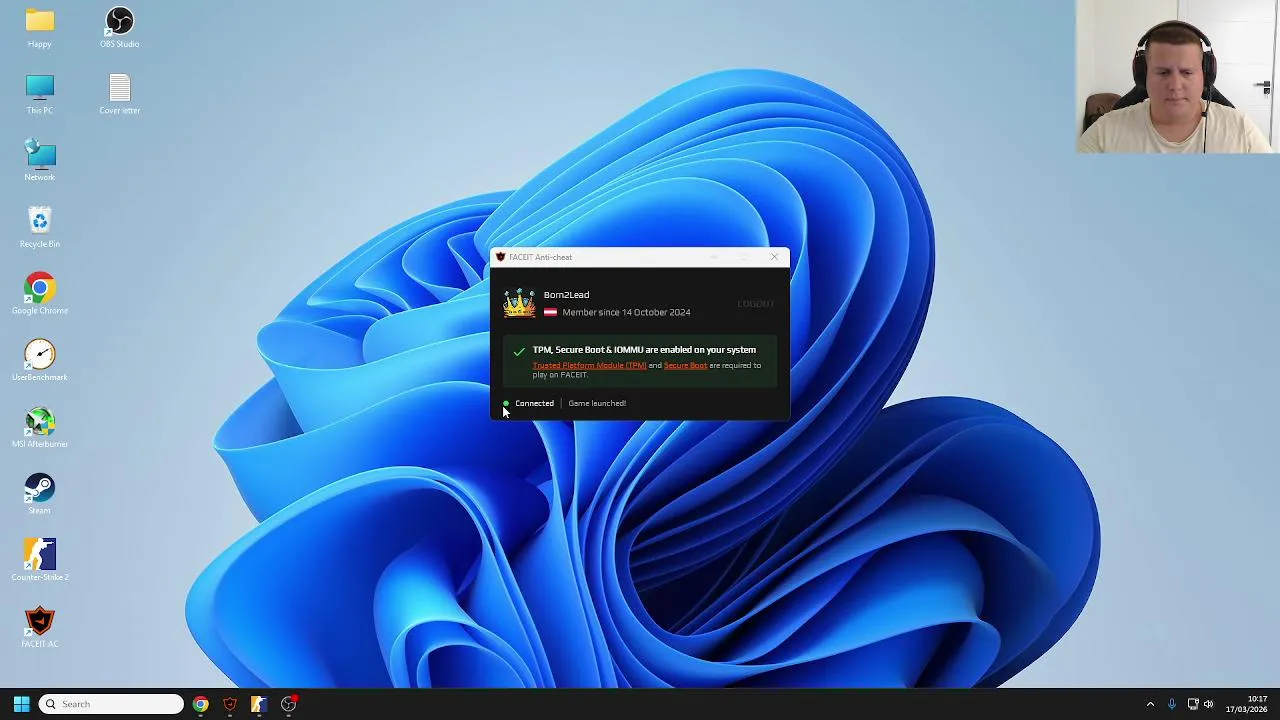This screenshot has height=720, width=1280.
Task: Open the Happy folder on desktop
Action: [x=40, y=28]
